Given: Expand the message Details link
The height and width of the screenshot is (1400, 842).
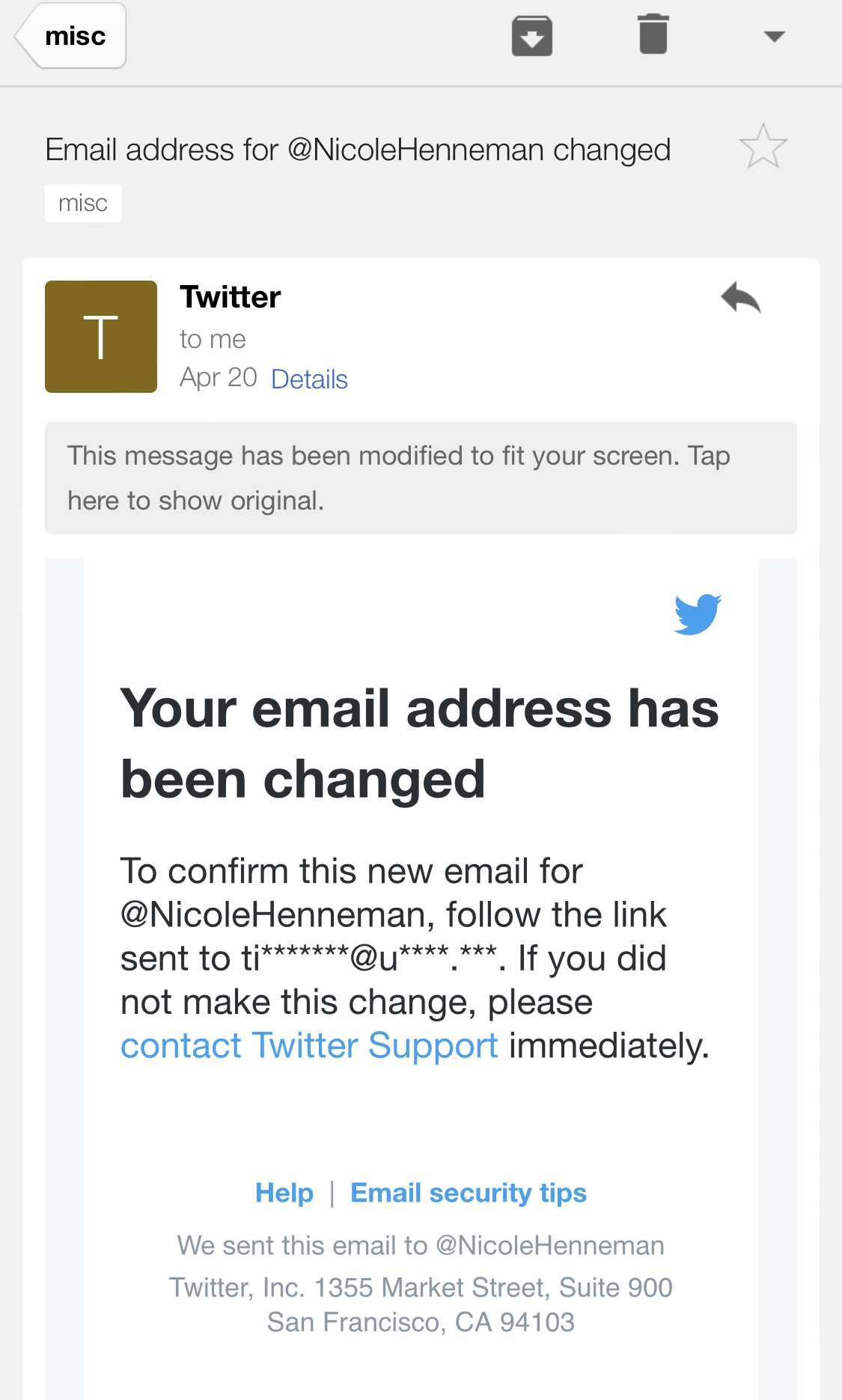Looking at the screenshot, I should (309, 379).
